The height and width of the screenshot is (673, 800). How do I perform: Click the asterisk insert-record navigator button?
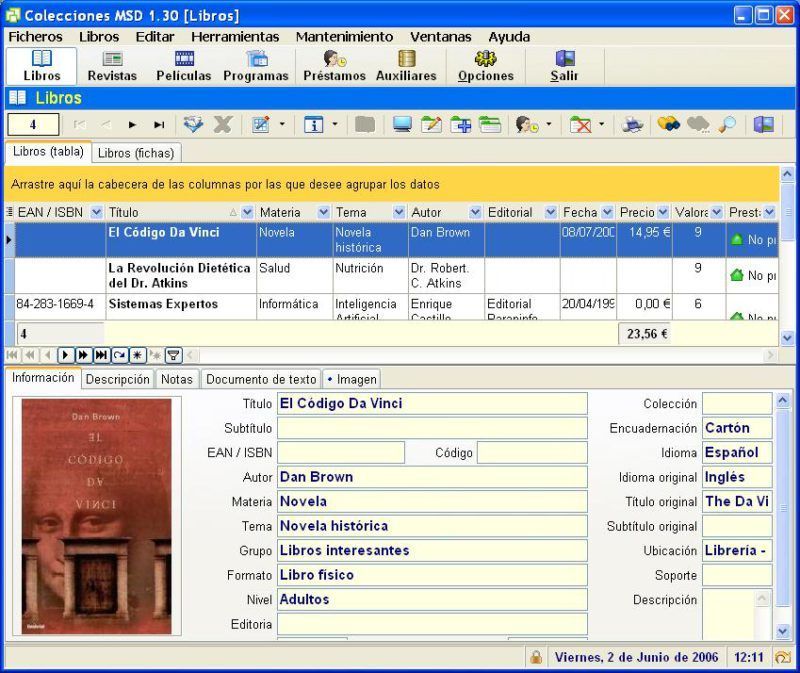137,355
